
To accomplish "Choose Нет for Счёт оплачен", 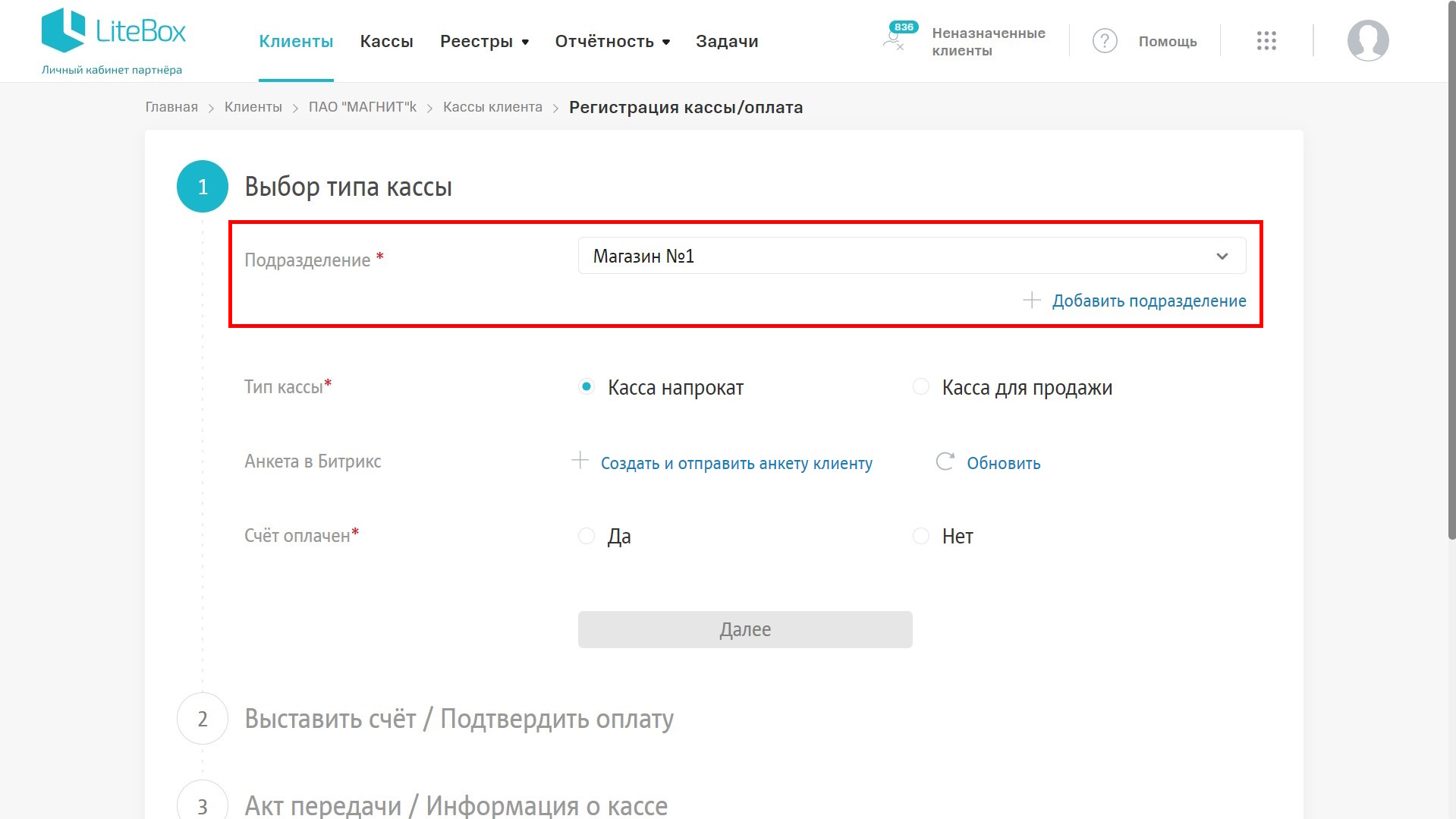I will tap(921, 536).
